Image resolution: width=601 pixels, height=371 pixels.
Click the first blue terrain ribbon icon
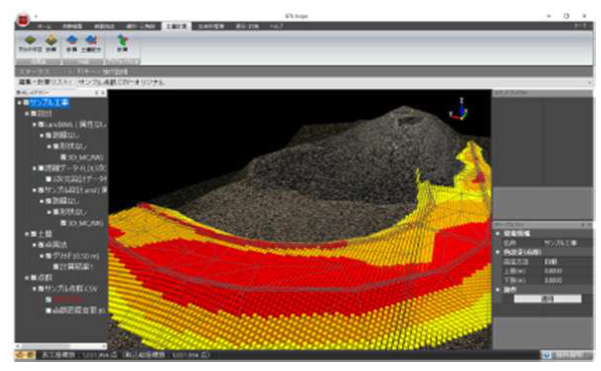pyautogui.click(x=72, y=40)
